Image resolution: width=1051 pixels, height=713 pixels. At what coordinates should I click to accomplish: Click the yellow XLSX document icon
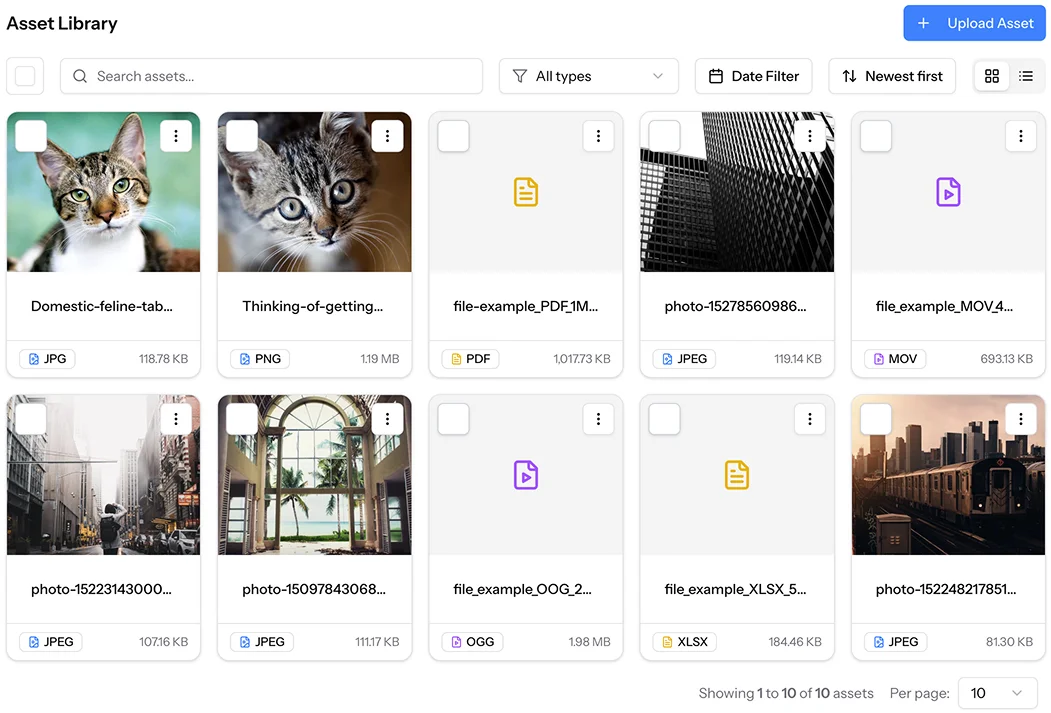coord(737,475)
